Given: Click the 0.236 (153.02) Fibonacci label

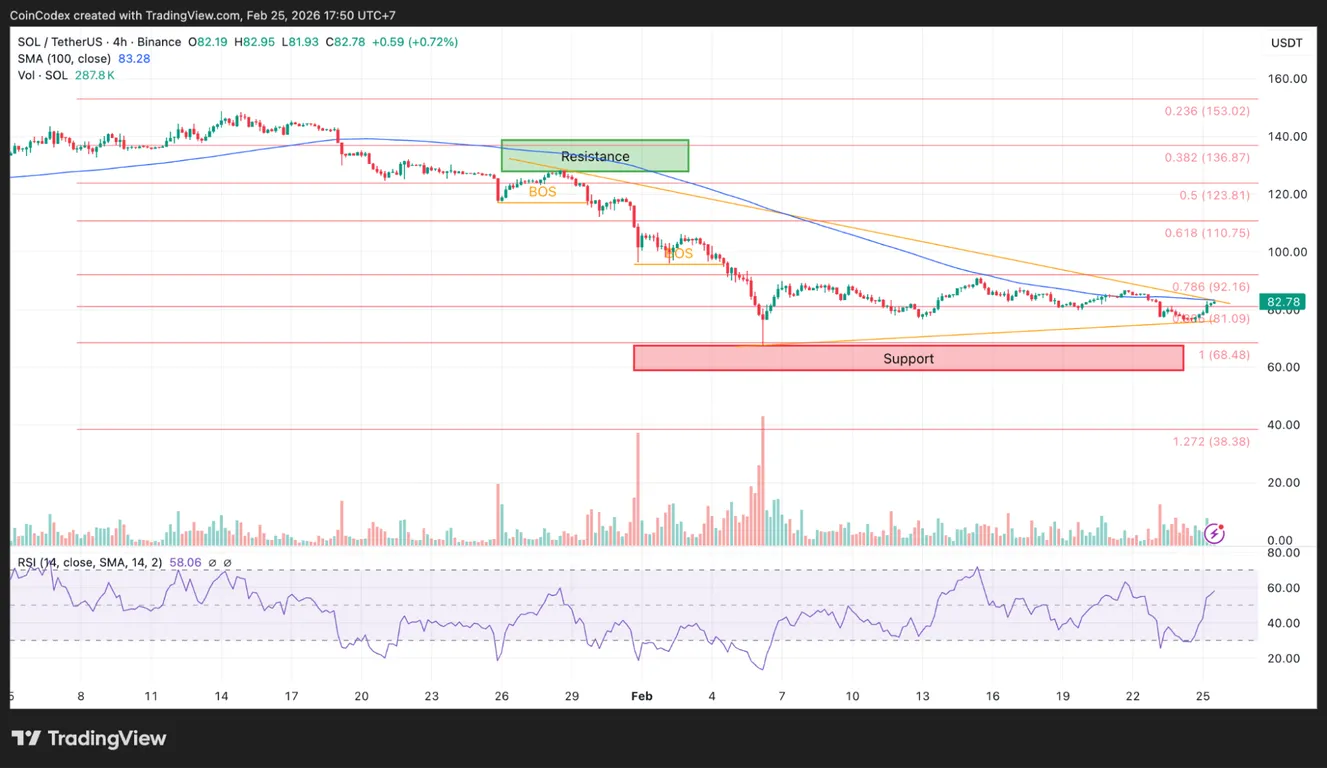Looking at the screenshot, I should coord(1207,111).
